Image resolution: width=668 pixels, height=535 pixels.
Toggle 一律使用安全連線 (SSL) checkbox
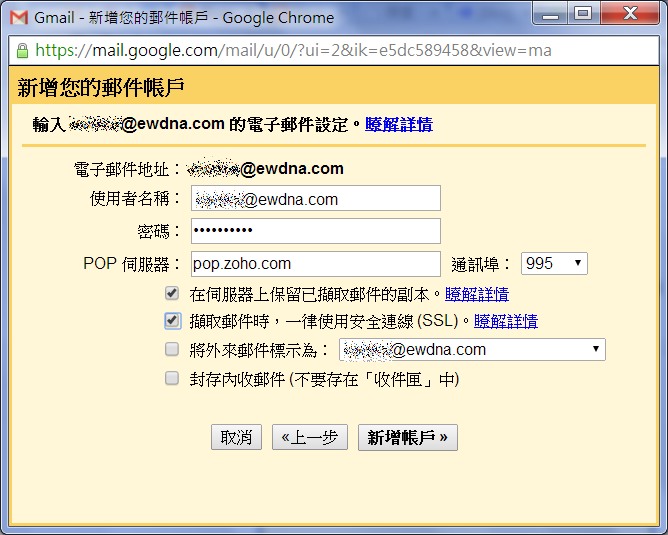pos(172,320)
